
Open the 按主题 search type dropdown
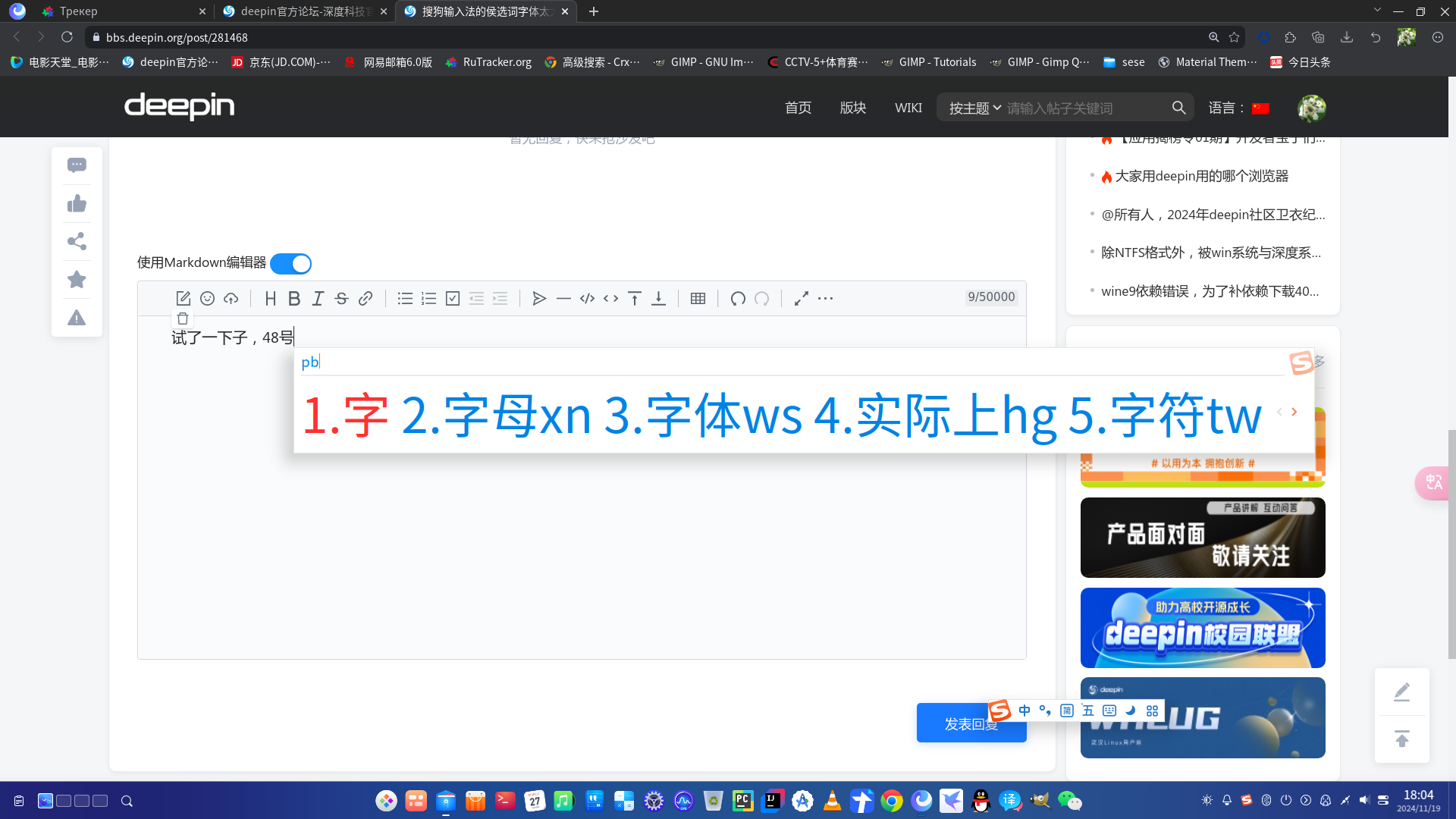[x=974, y=108]
